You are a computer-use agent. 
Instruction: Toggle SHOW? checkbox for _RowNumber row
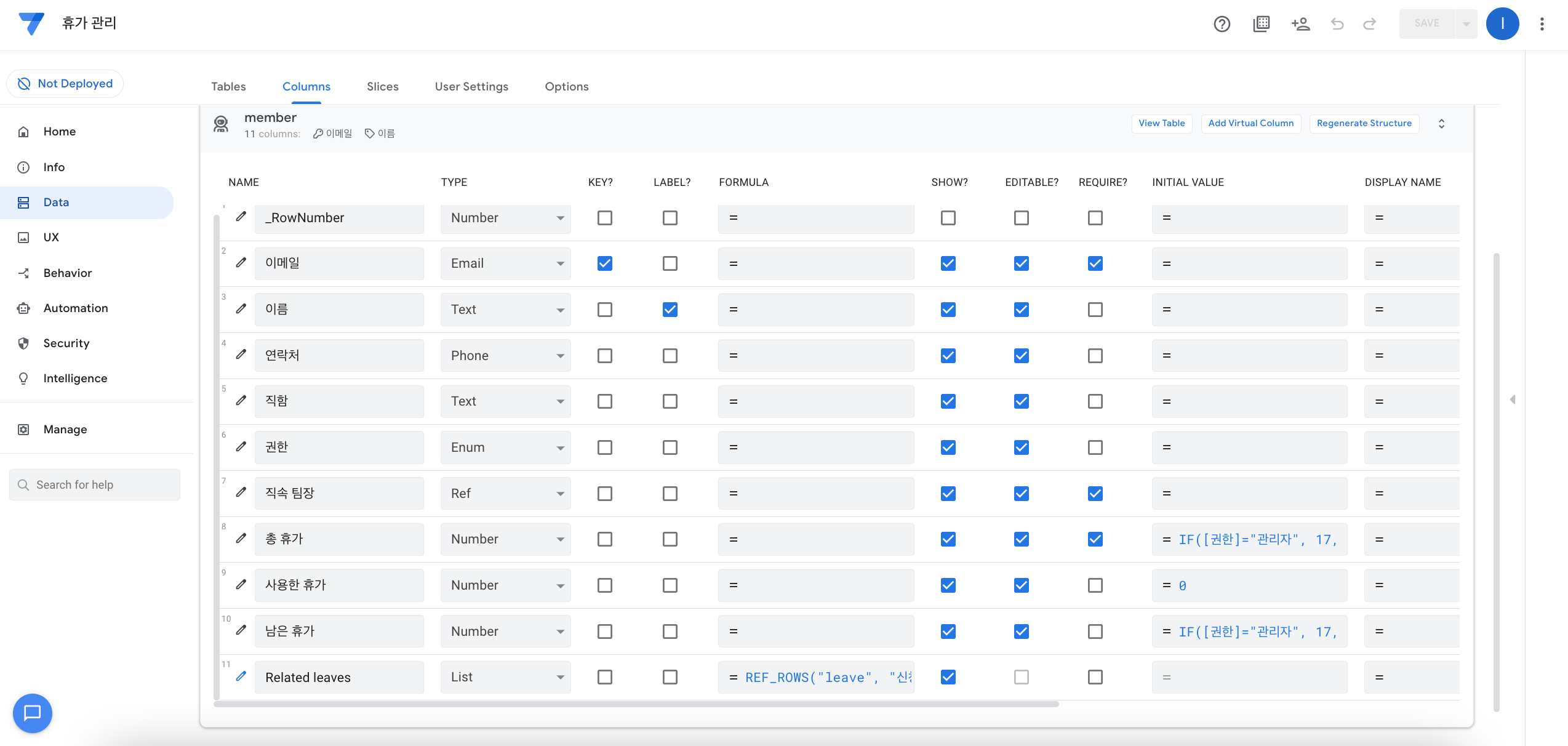pos(948,218)
